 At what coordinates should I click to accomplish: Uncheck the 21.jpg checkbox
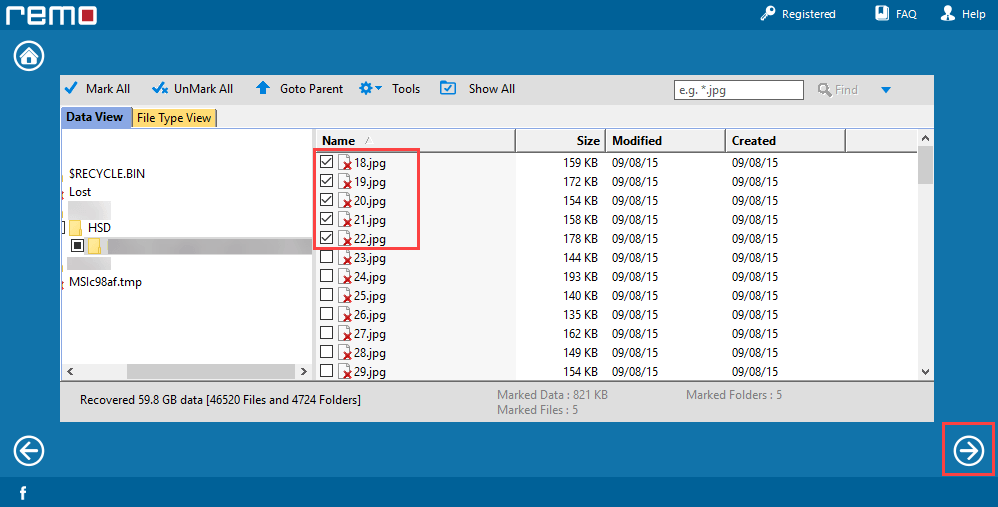pos(327,219)
